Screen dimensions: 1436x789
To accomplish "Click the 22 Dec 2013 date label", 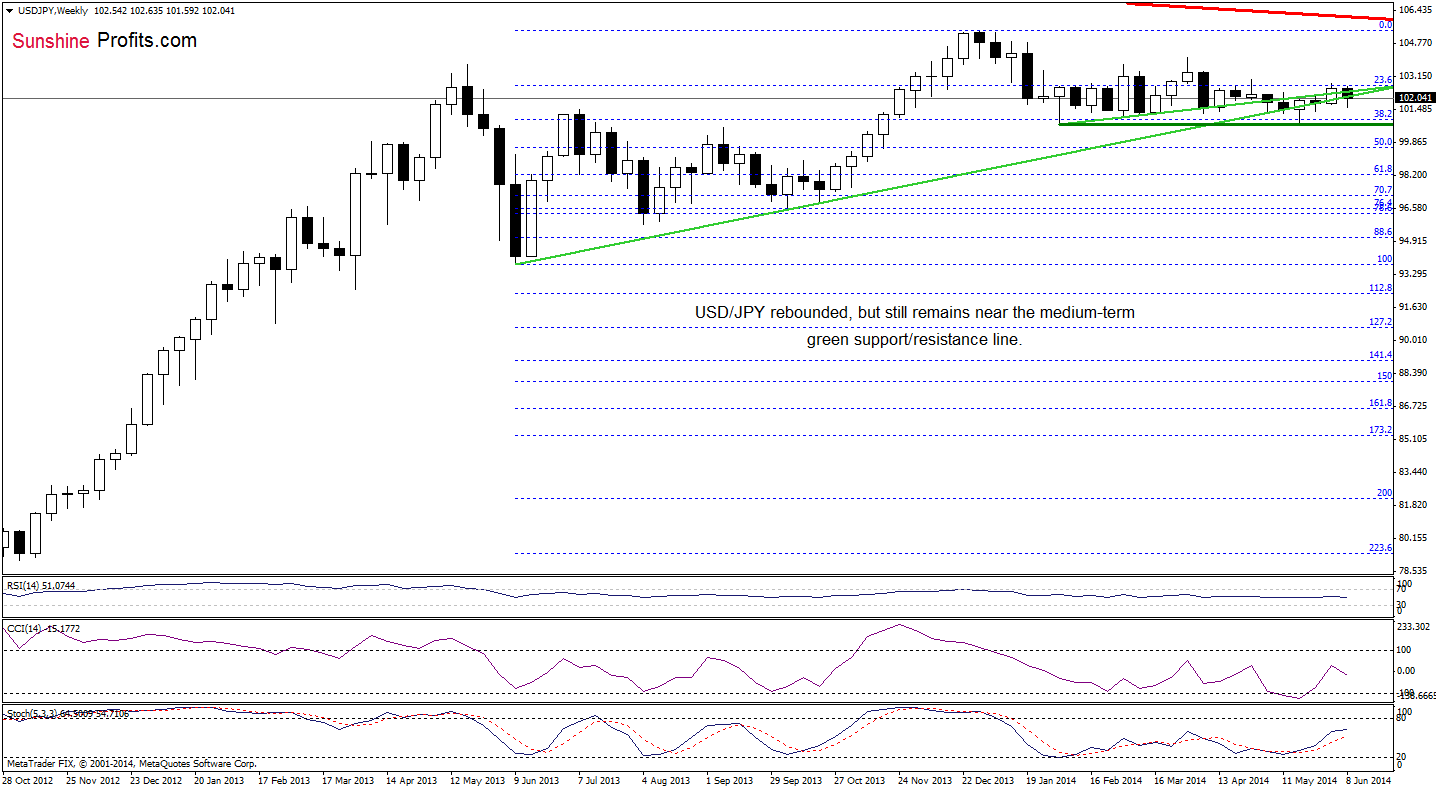I will (987, 779).
